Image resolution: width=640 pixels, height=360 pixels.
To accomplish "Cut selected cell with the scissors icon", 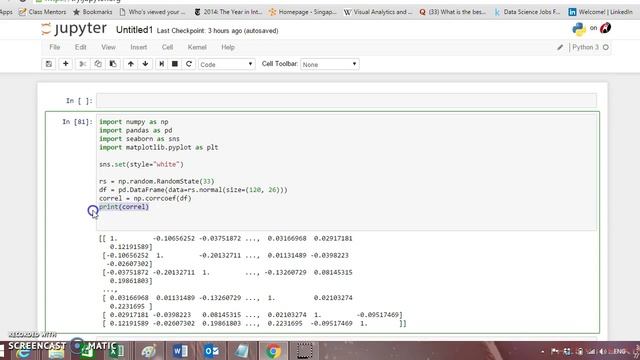I will [82, 64].
